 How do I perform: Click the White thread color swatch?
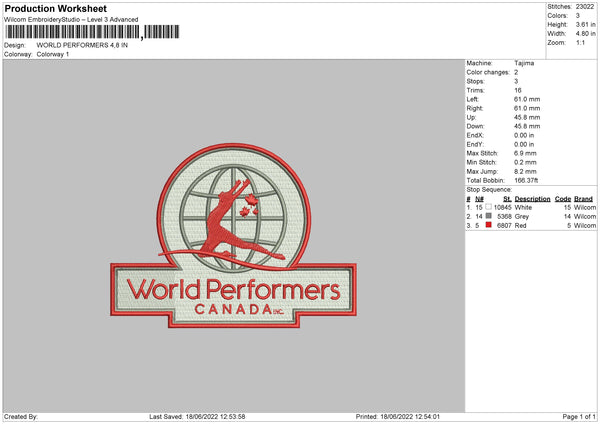(x=488, y=207)
